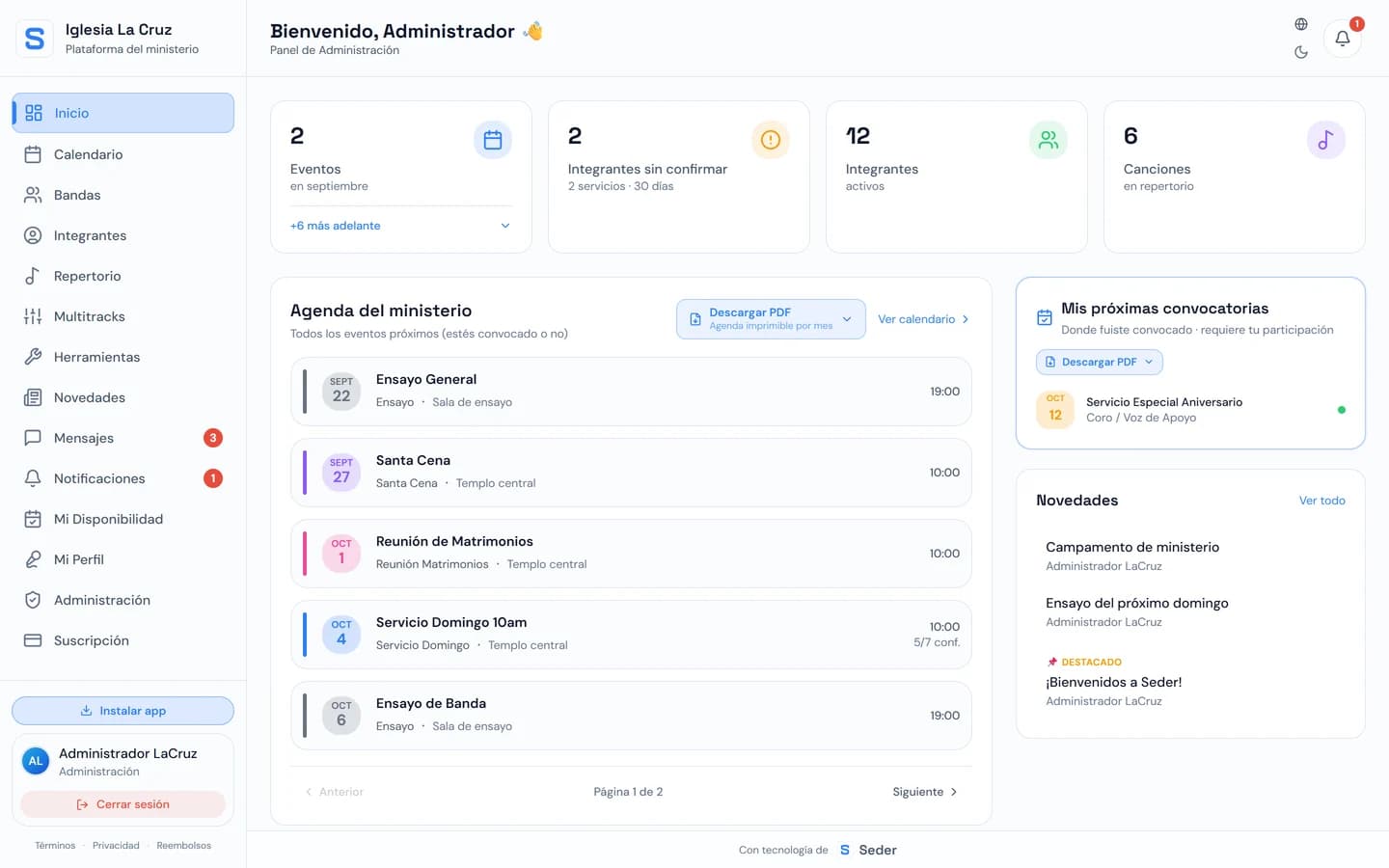
Task: Open Mi Perfil page
Action: [x=123, y=559]
